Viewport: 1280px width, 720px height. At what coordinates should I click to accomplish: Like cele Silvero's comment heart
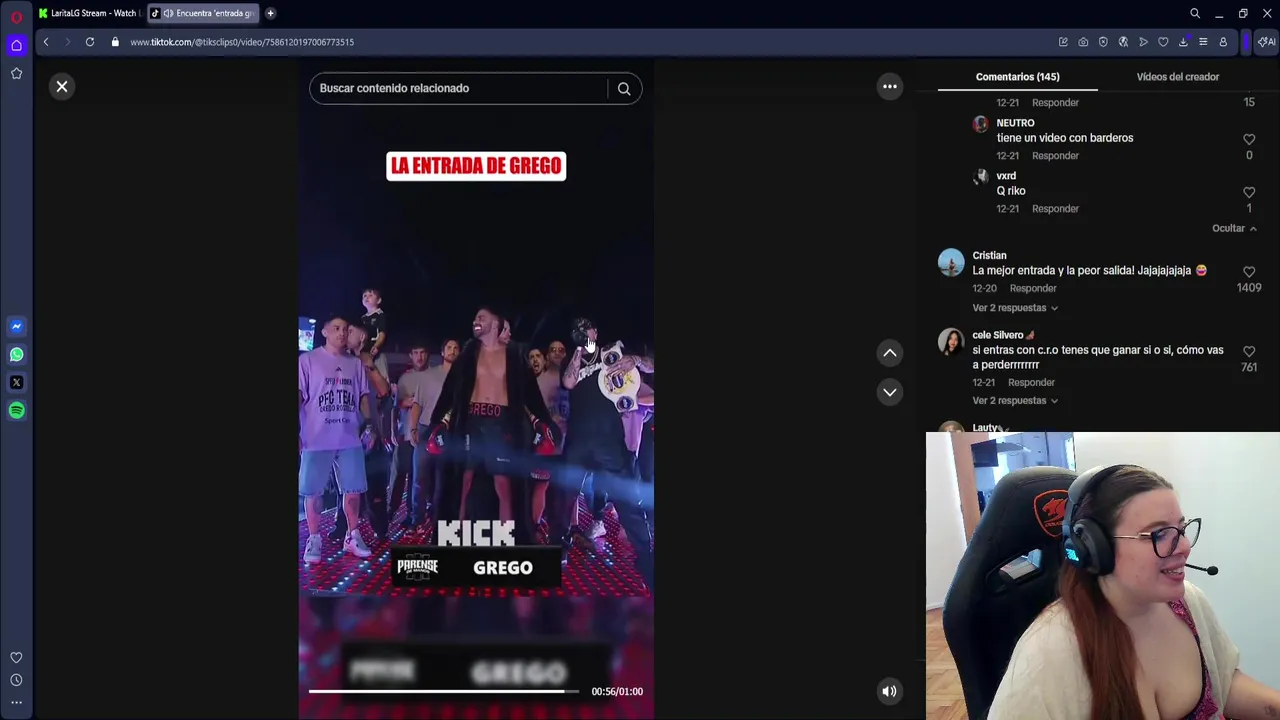click(1249, 351)
